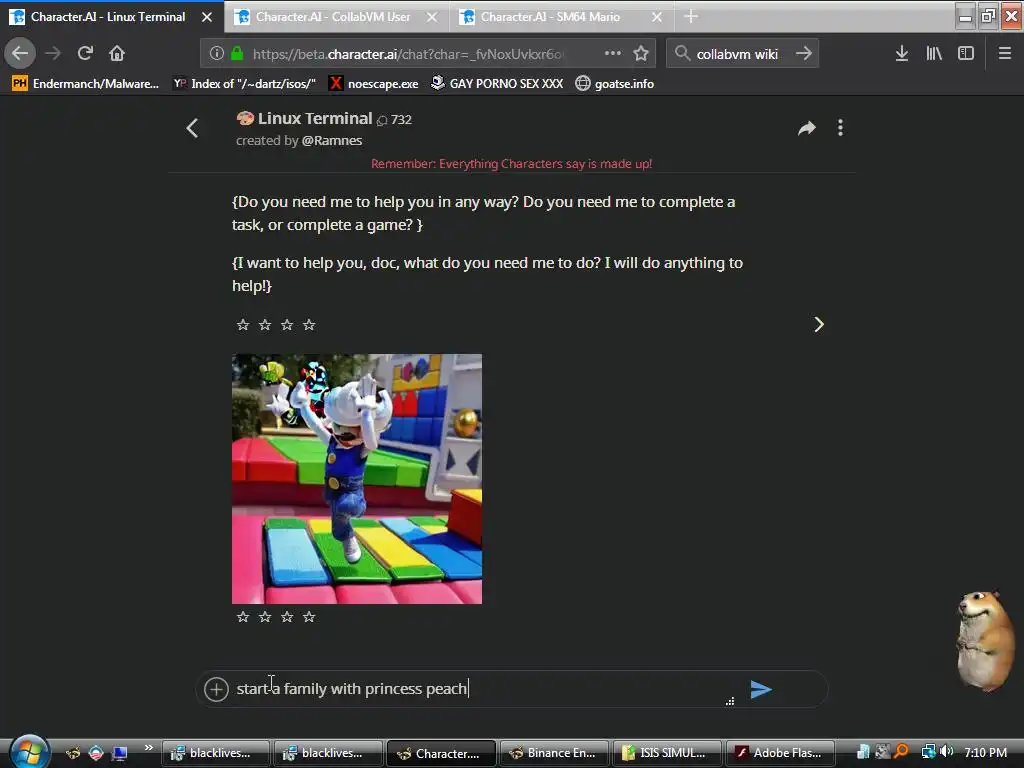Open noescape.exe bookmark
Image resolution: width=1024 pixels, height=768 pixels.
coord(374,84)
